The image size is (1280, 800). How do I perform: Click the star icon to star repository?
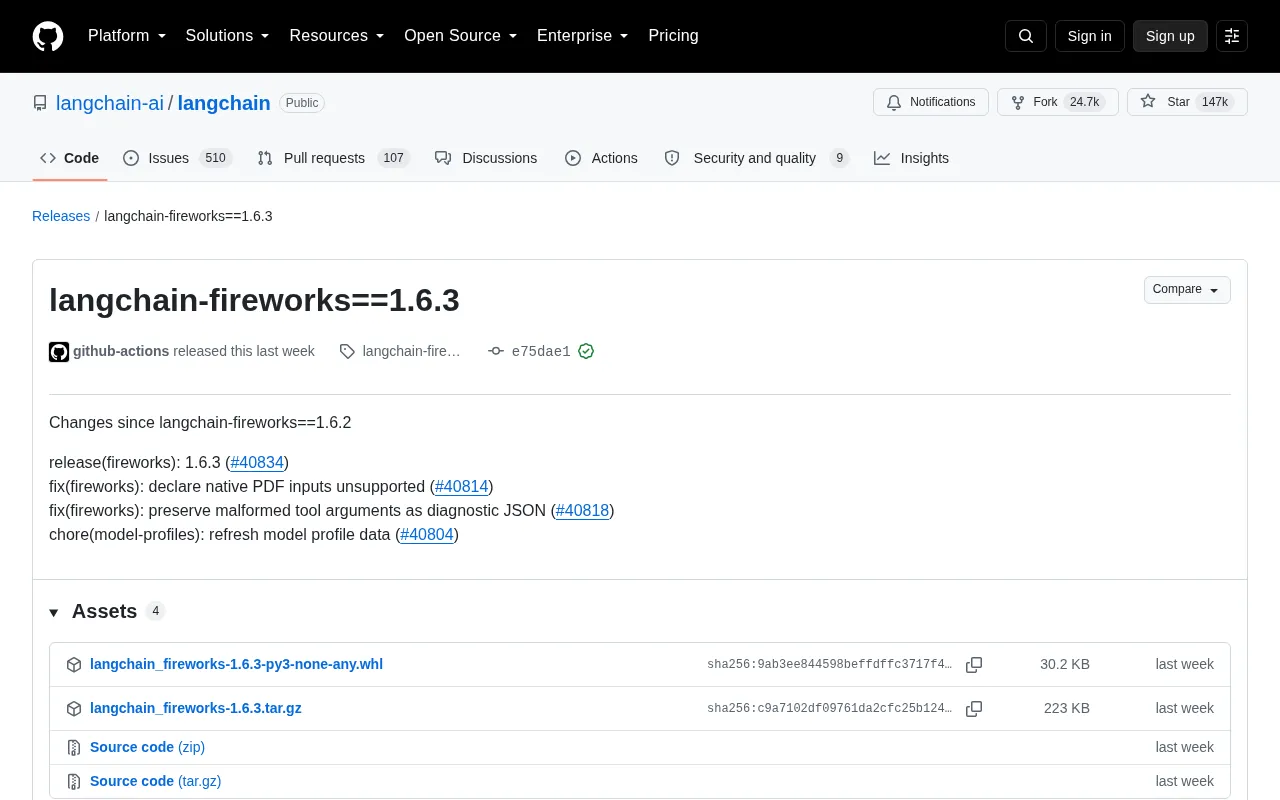[1148, 102]
